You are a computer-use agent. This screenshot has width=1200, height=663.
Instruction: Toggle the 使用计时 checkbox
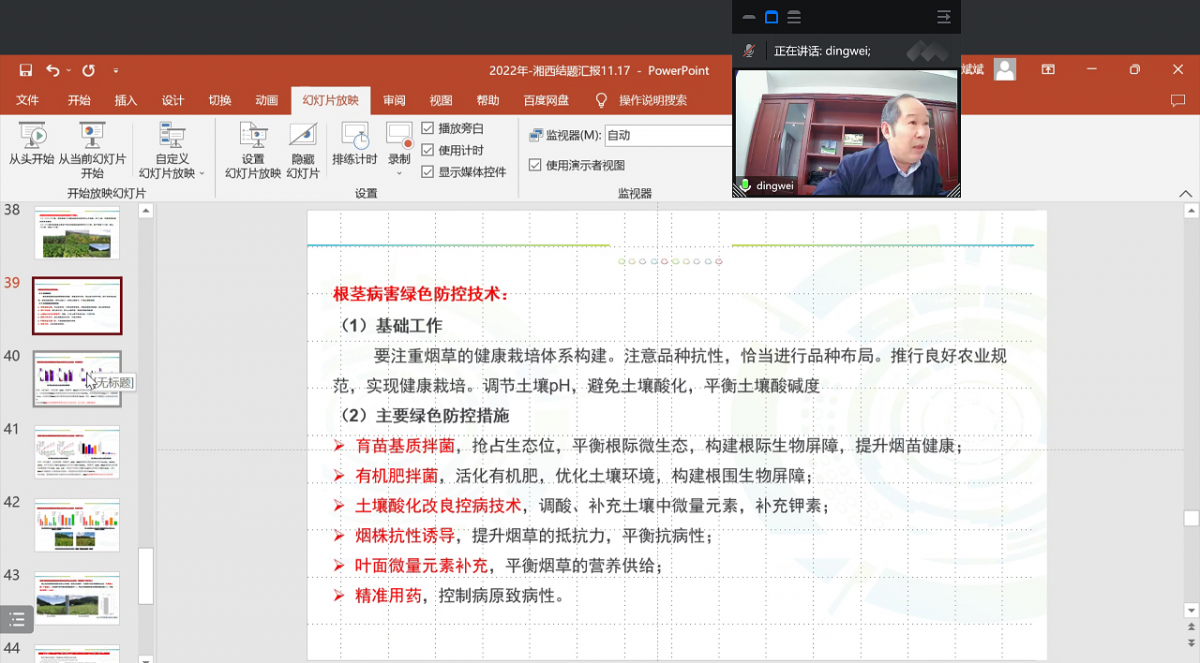(428, 150)
